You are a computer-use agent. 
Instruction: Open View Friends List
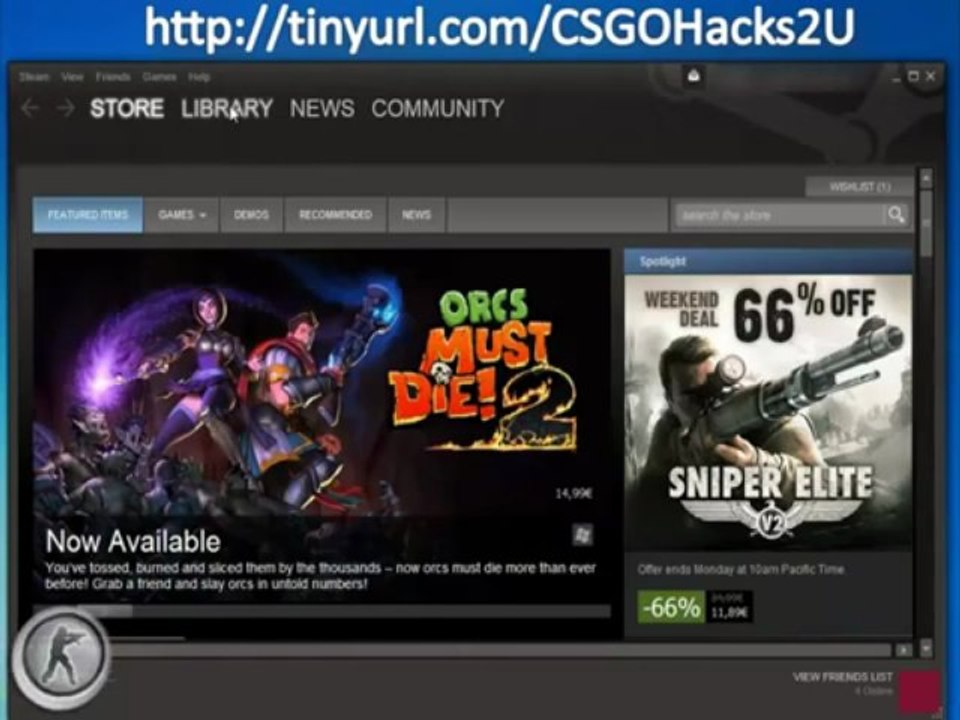842,677
